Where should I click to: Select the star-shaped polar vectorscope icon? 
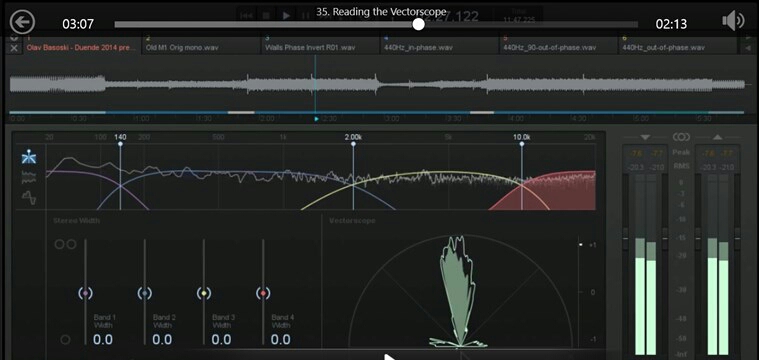tap(29, 157)
